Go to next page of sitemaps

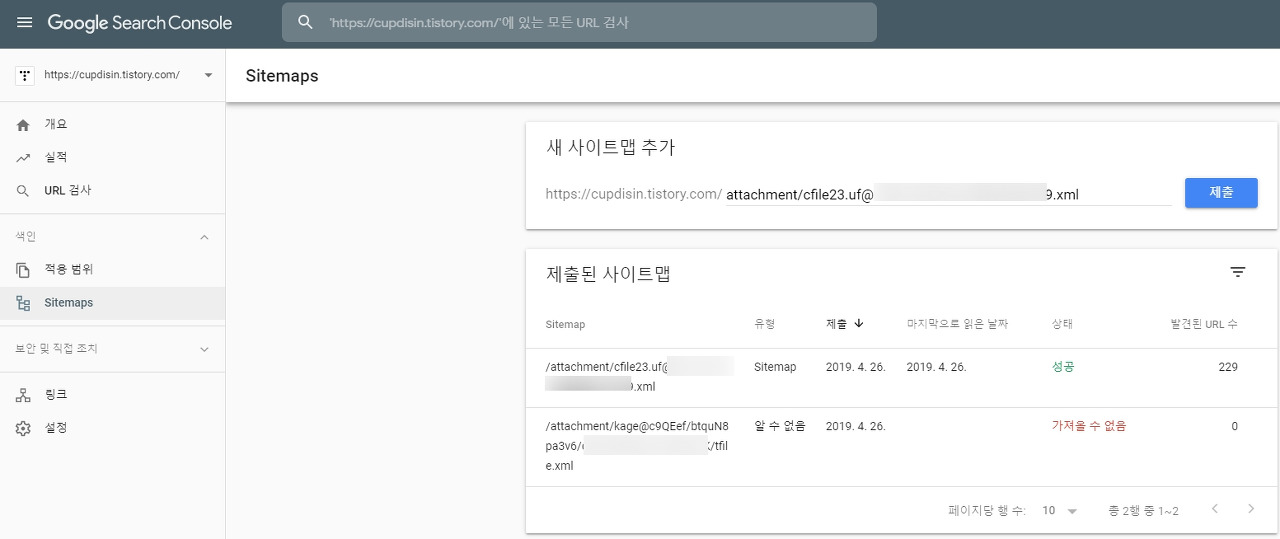1251,509
